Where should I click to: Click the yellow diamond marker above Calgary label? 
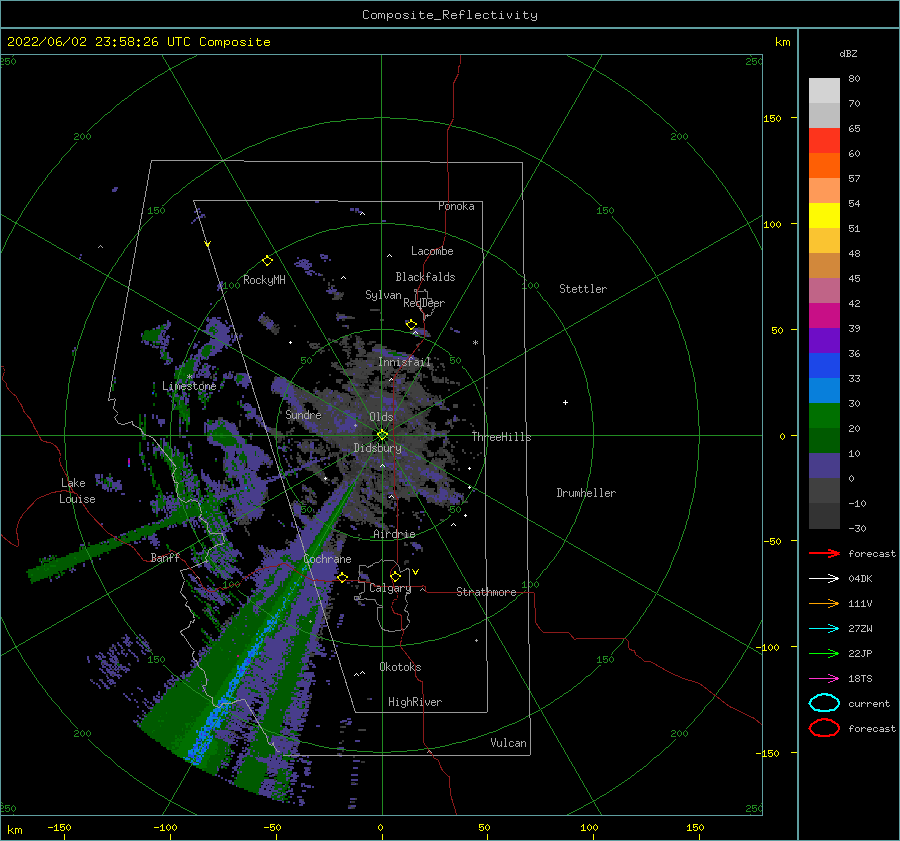click(395, 576)
